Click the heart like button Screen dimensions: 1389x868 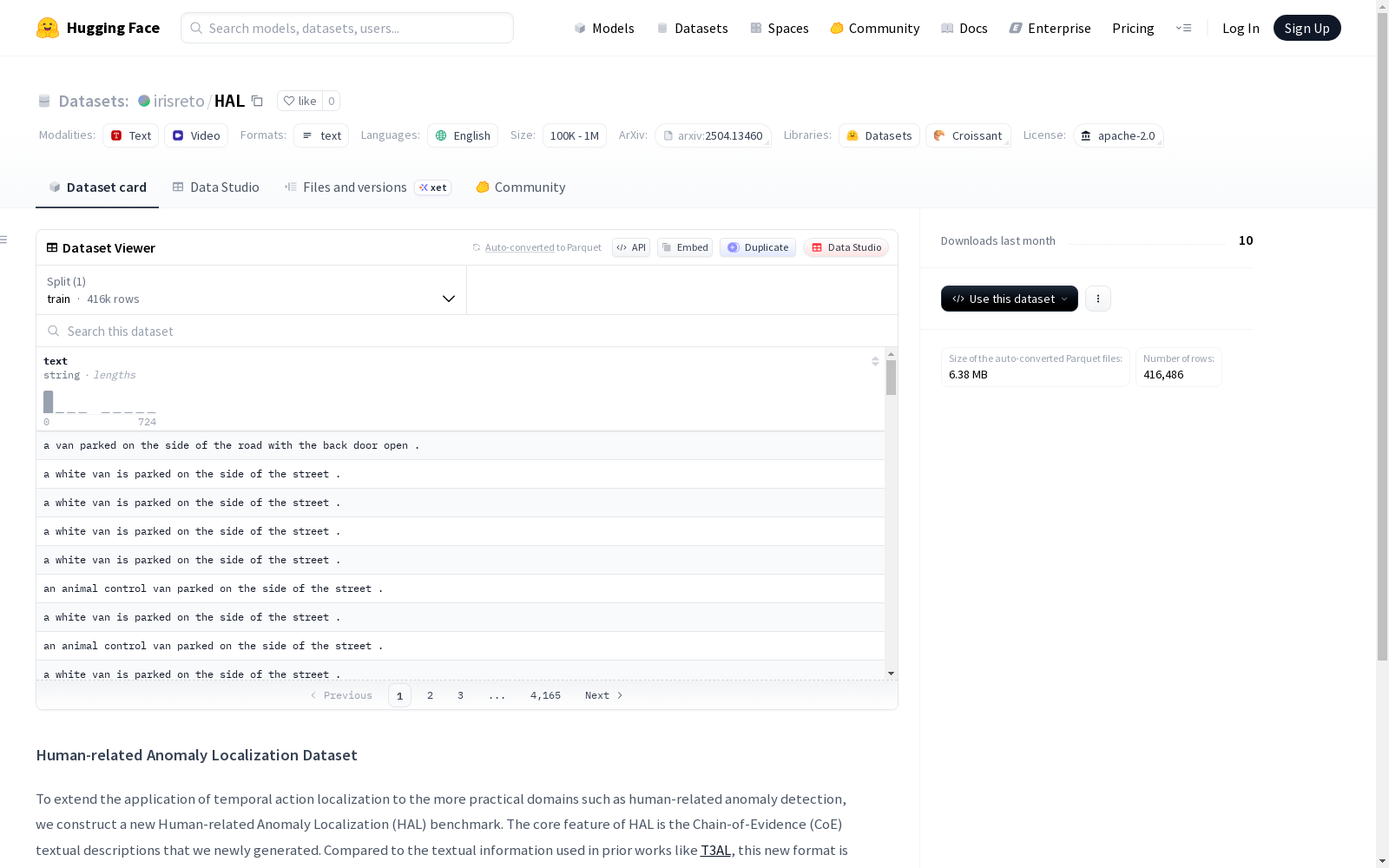pyautogui.click(x=300, y=101)
